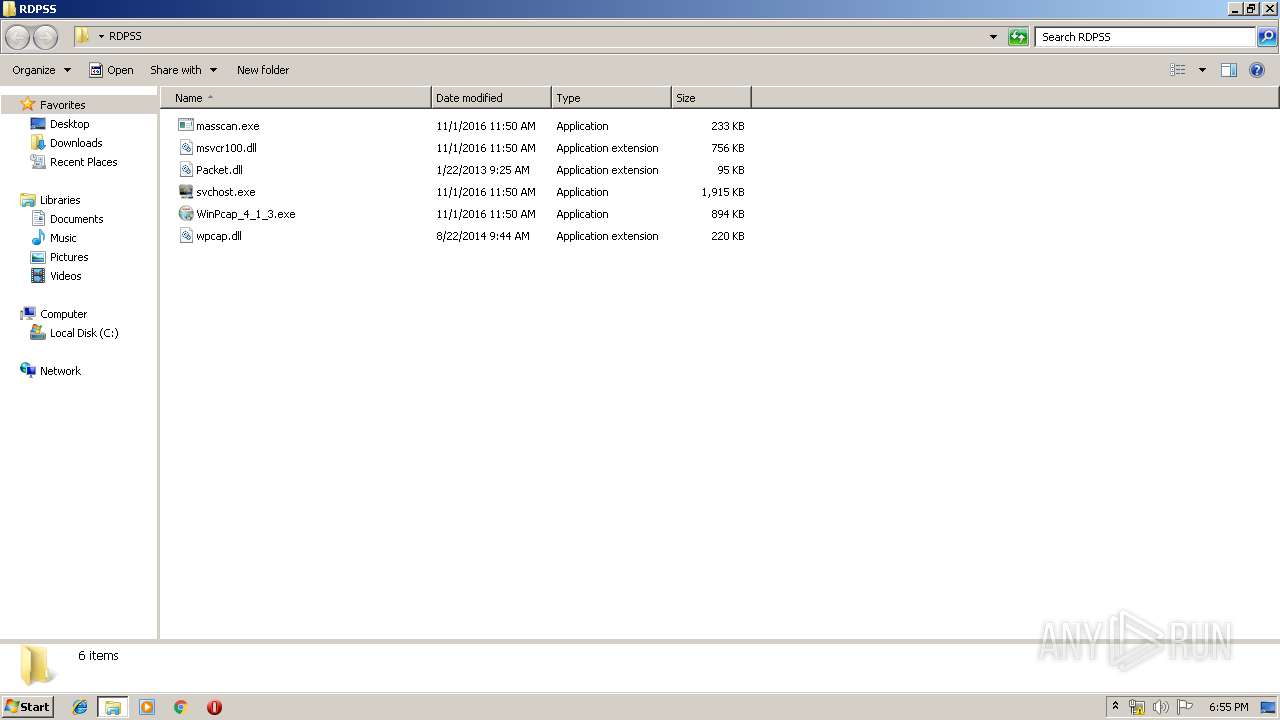Select the svchost.exe file icon

[x=186, y=192]
